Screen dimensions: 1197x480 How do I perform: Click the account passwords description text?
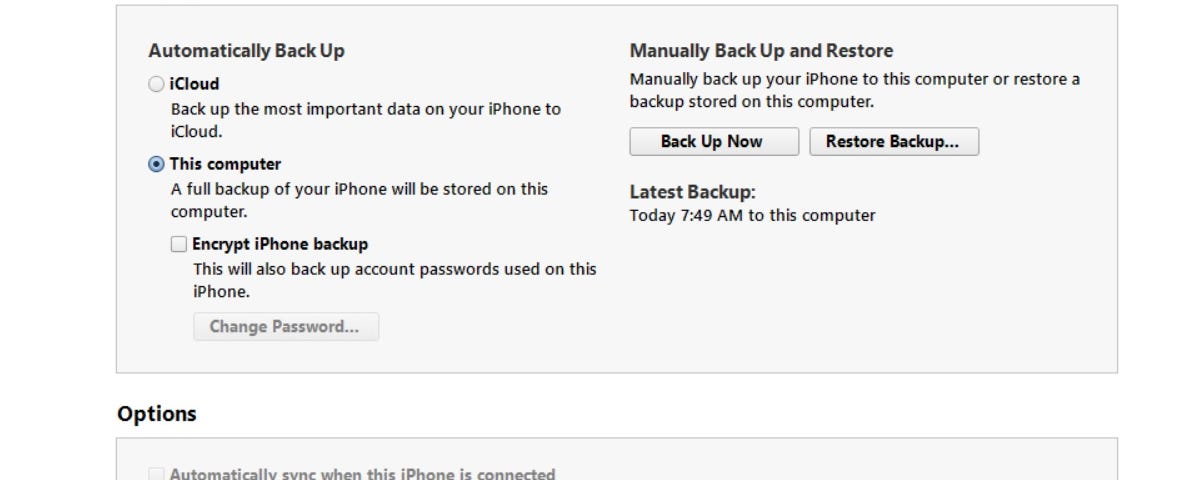click(x=395, y=281)
